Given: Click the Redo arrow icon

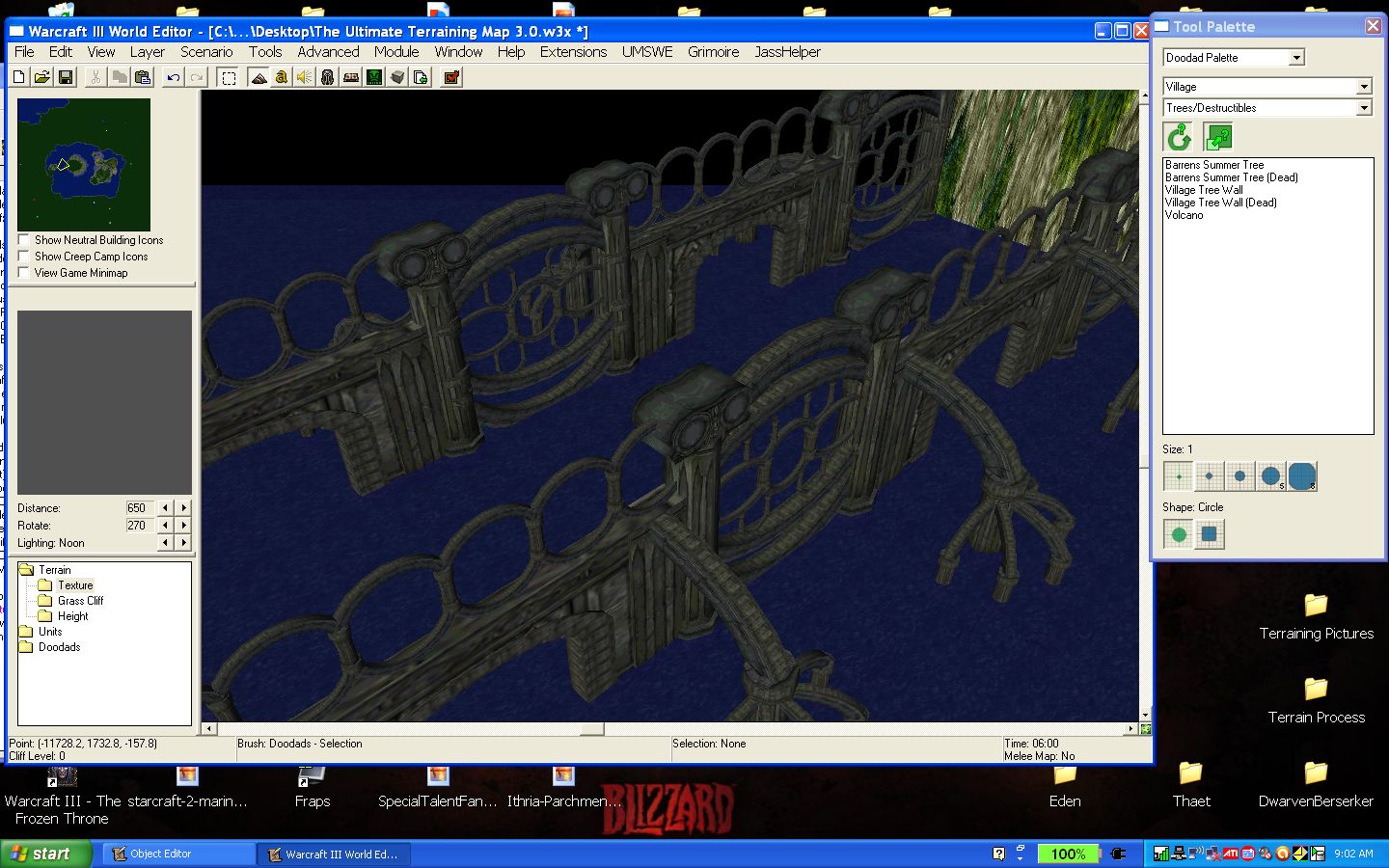Looking at the screenshot, I should [197, 77].
